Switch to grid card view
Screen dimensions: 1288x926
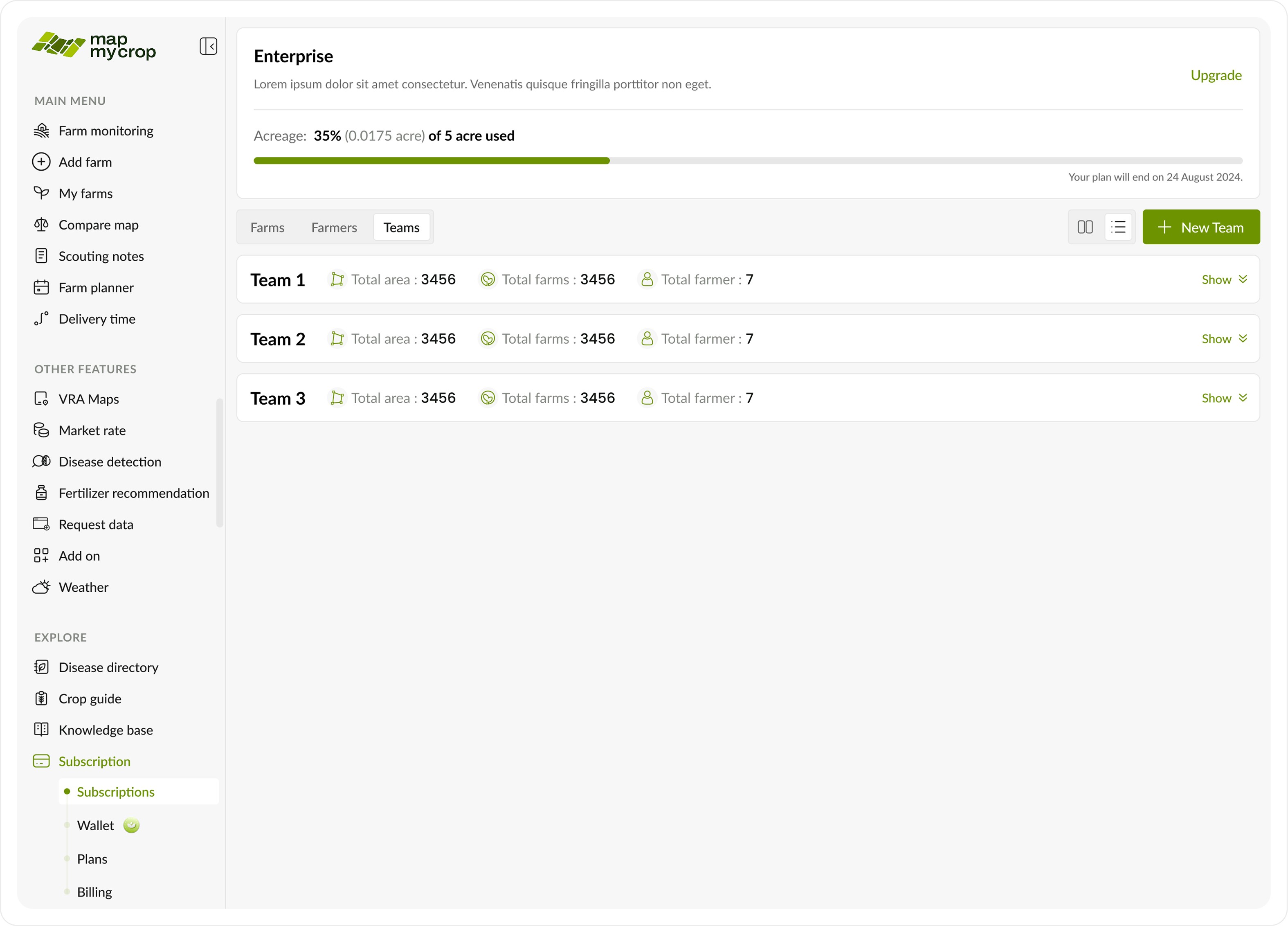click(x=1085, y=227)
